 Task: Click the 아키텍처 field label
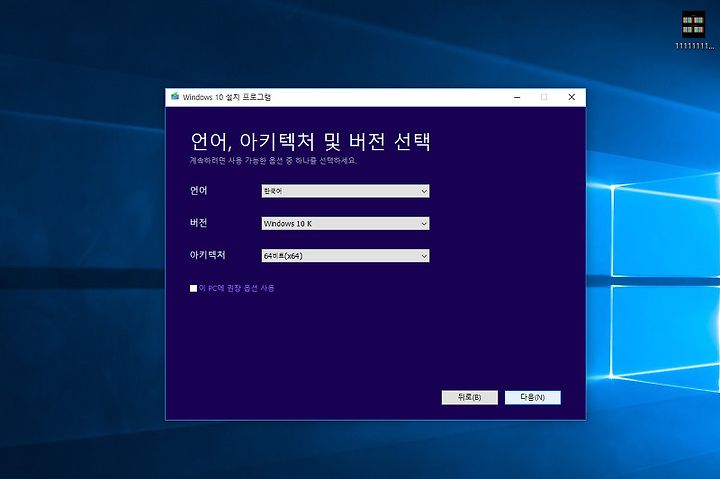(x=208, y=255)
